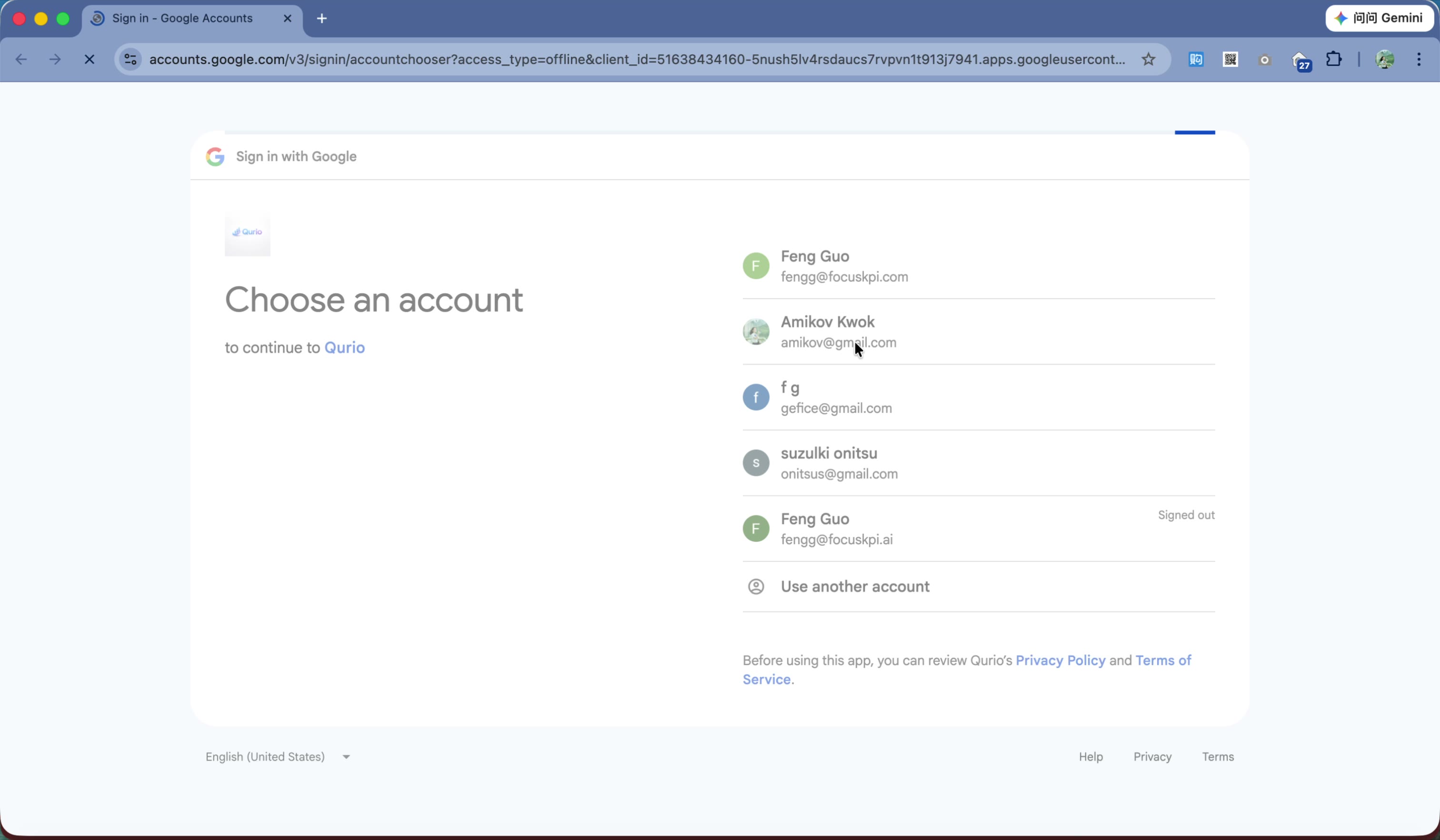The height and width of the screenshot is (840, 1440).
Task: Click the camera screenshot extension icon
Action: 1265,60
